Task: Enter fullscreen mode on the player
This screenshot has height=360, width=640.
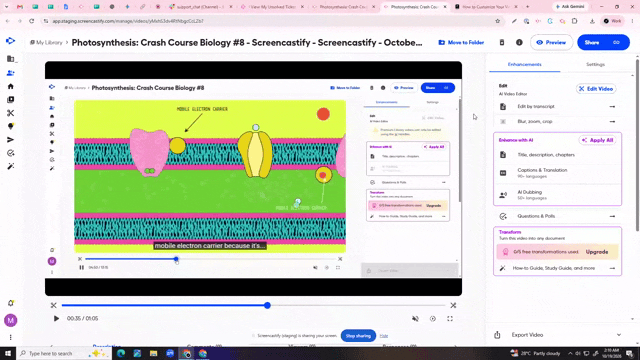Action: 450,319
